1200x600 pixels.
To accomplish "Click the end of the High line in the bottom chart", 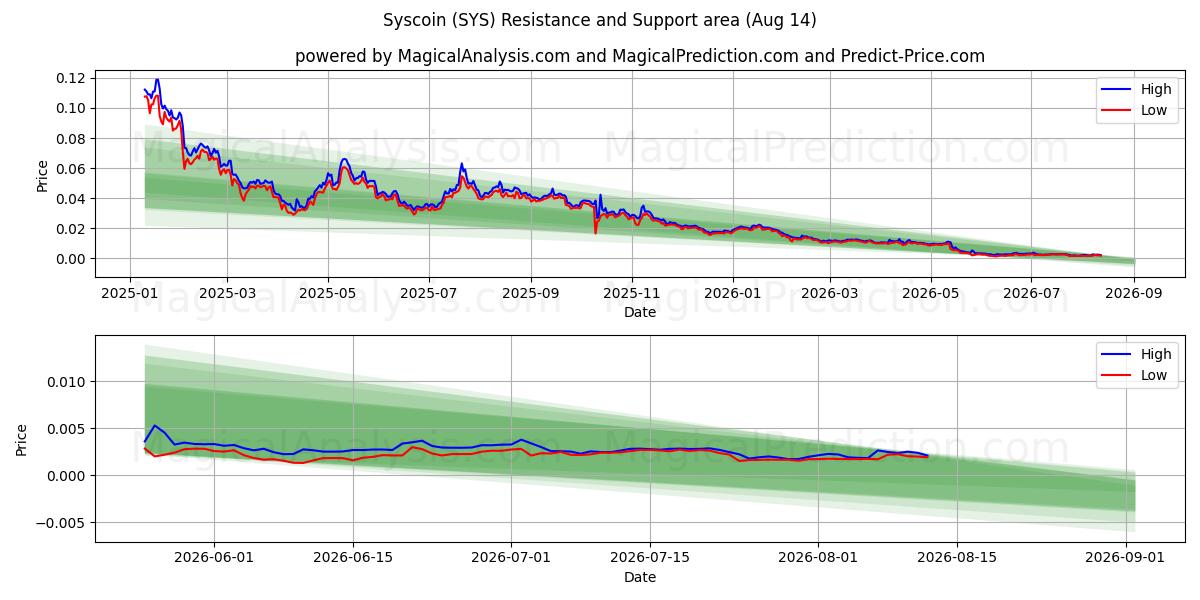I will (x=927, y=456).
